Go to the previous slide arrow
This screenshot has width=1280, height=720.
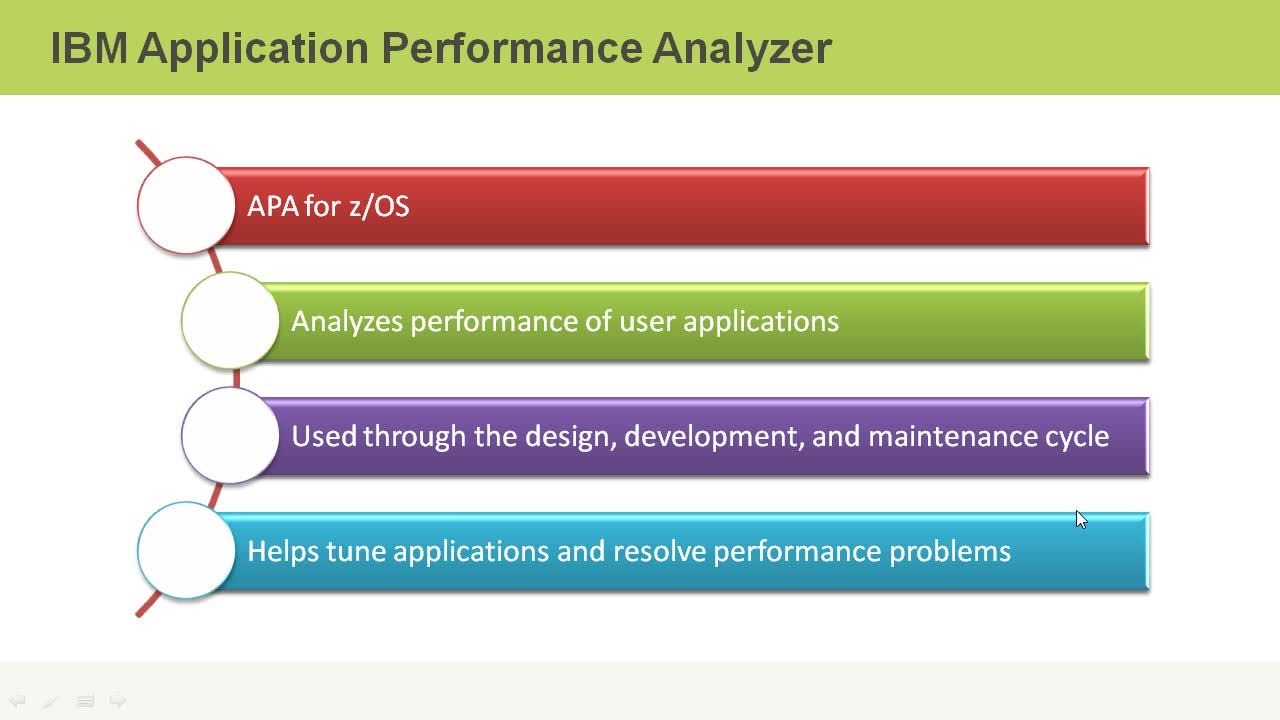[x=17, y=701]
